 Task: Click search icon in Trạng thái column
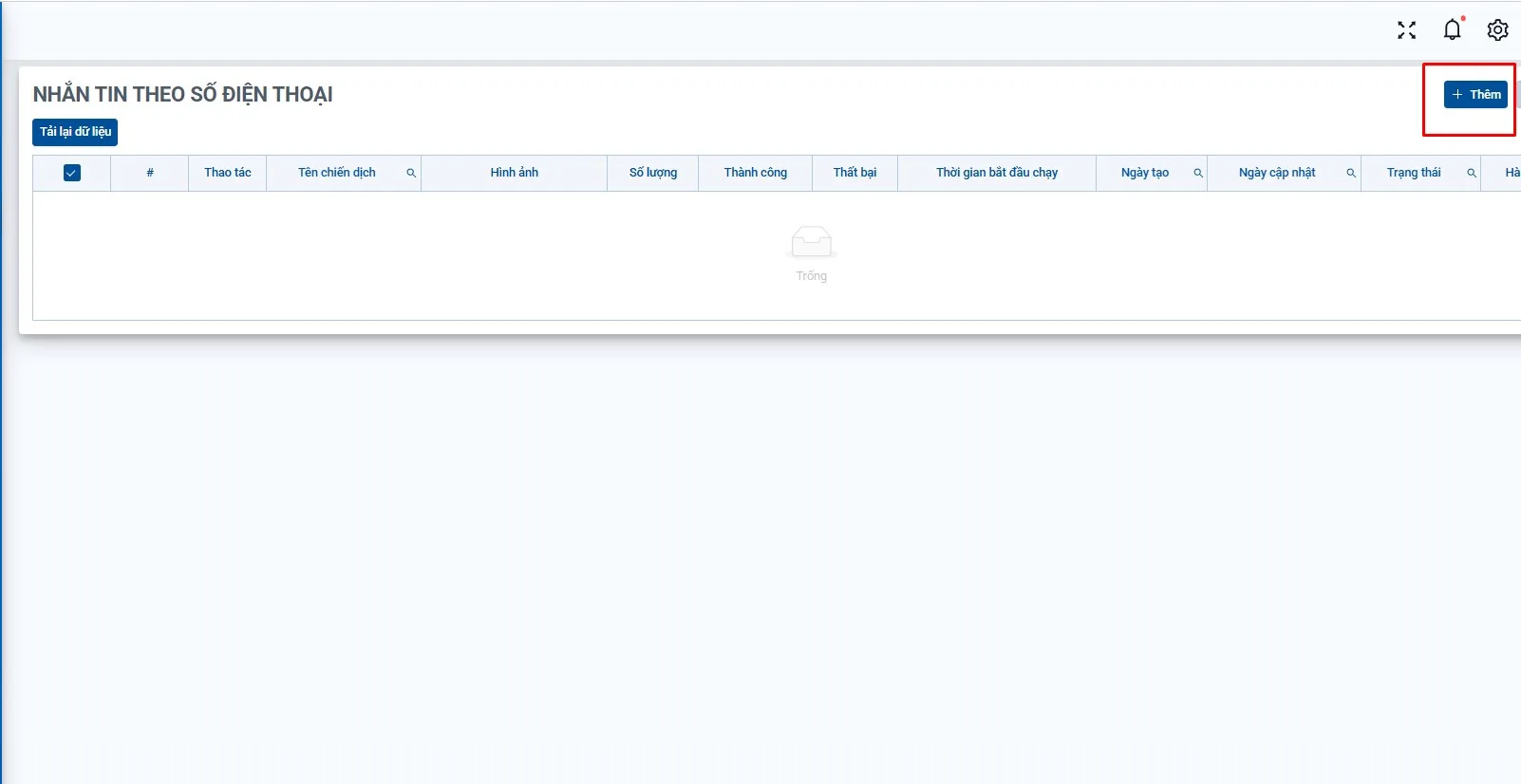click(x=1471, y=173)
